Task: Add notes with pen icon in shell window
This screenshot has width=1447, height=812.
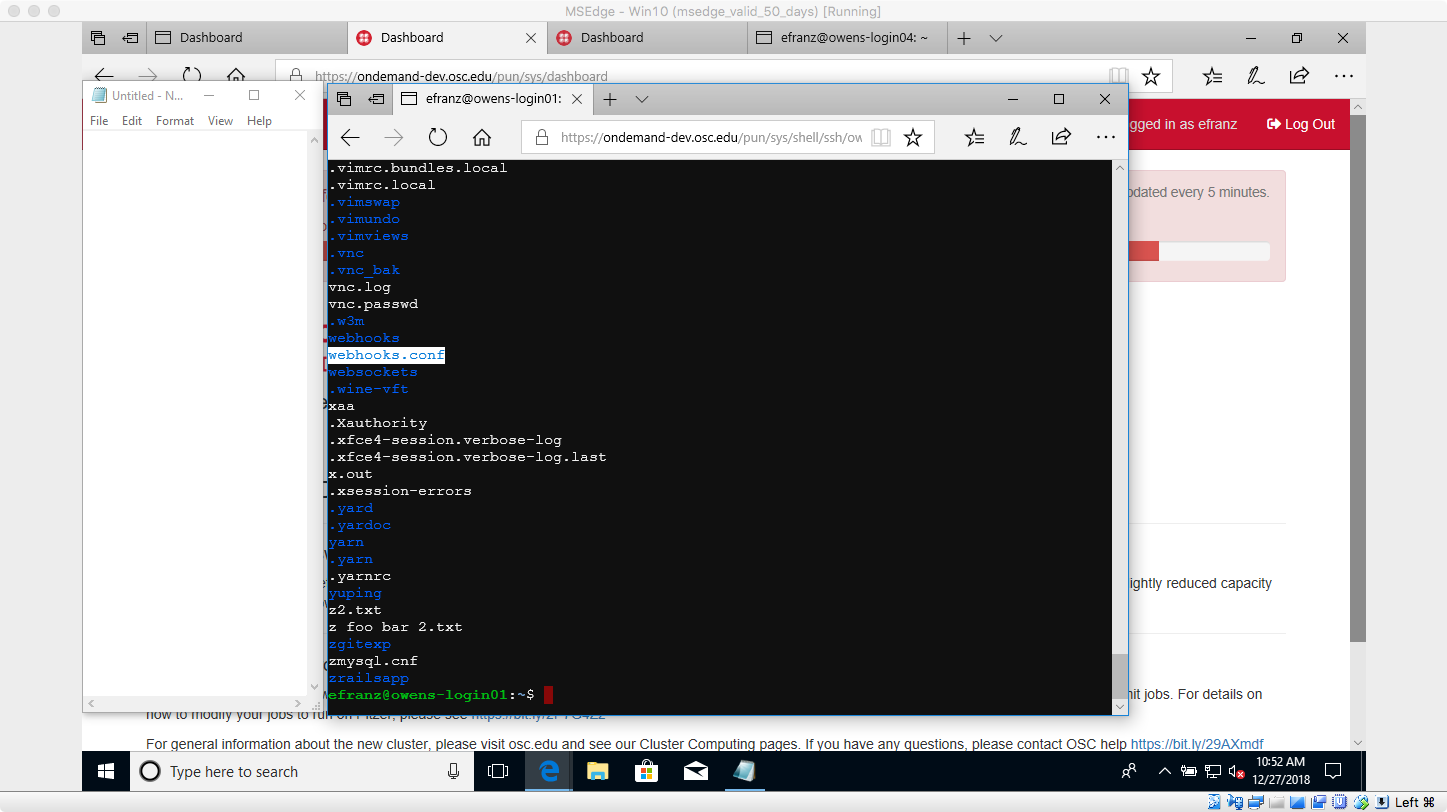Action: [1018, 137]
